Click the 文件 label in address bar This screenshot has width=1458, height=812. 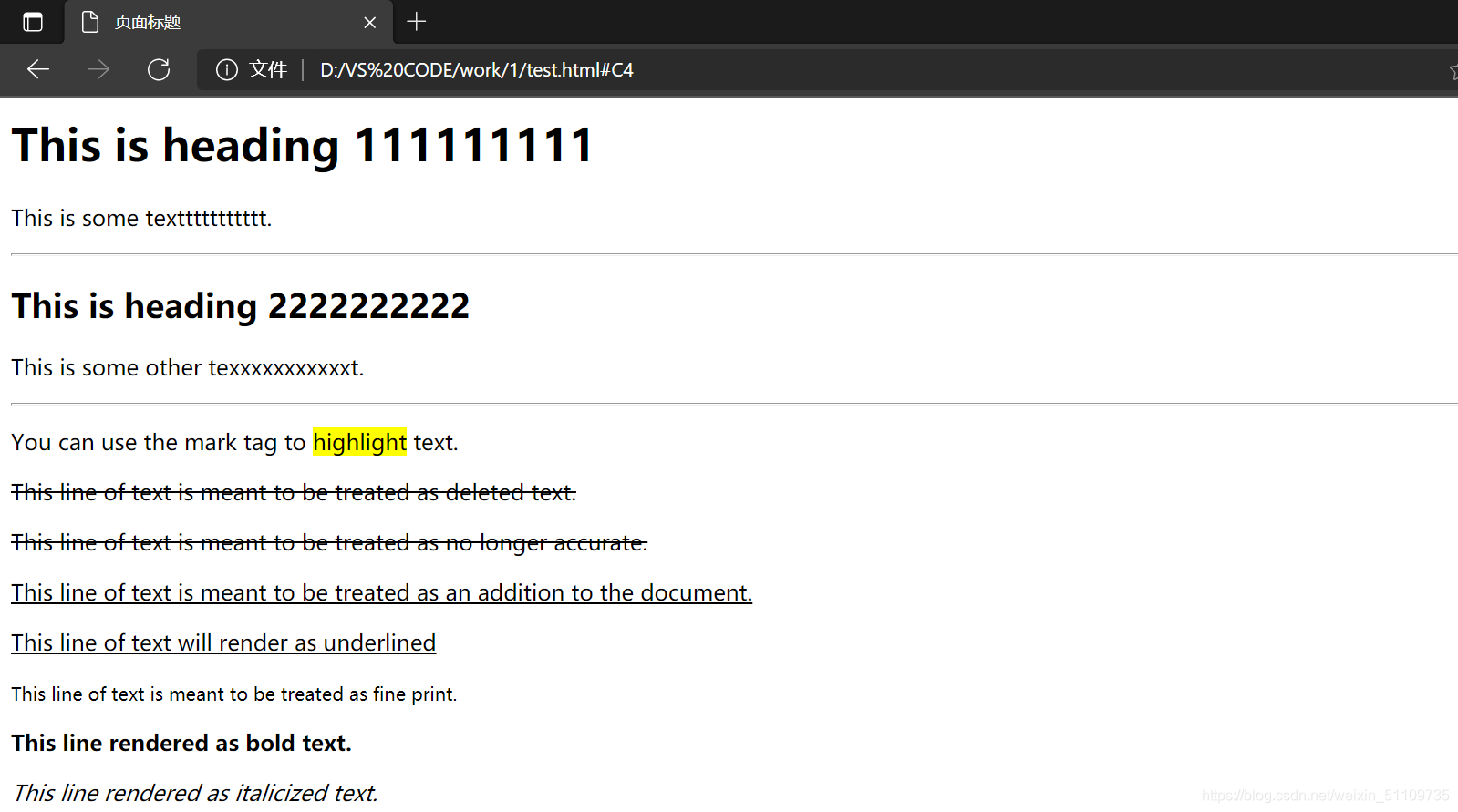coord(268,69)
